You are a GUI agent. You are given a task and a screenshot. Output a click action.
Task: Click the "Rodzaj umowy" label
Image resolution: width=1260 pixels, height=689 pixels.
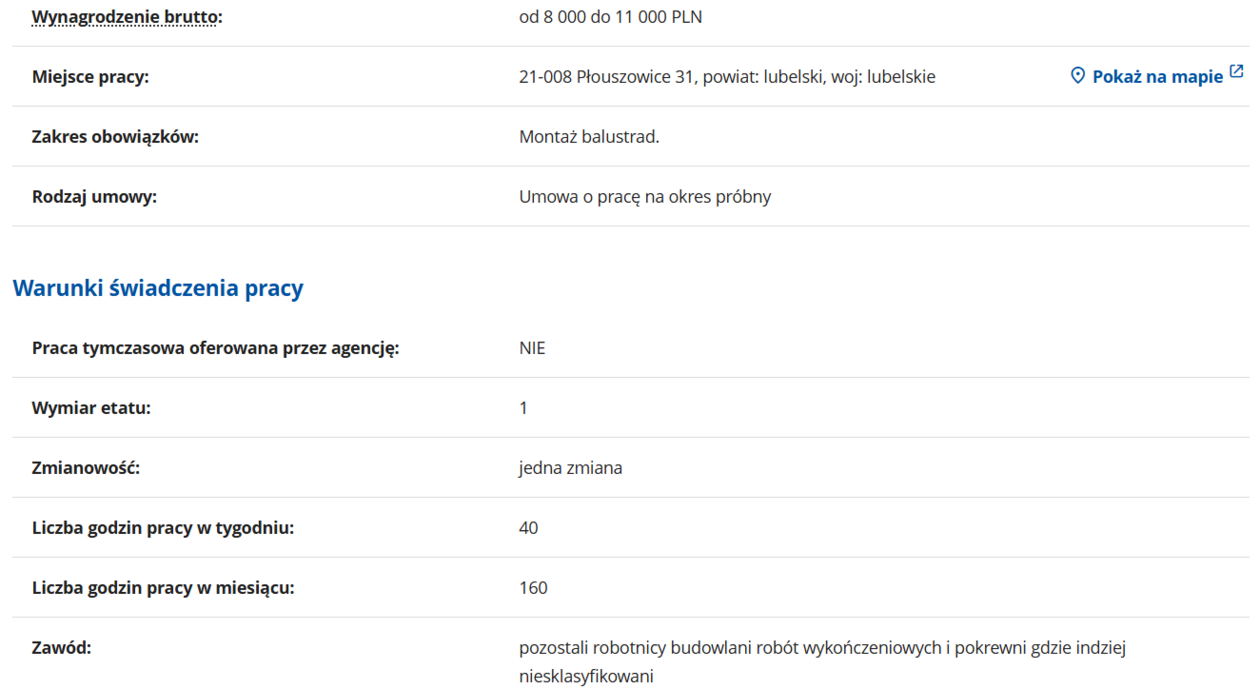(x=94, y=197)
